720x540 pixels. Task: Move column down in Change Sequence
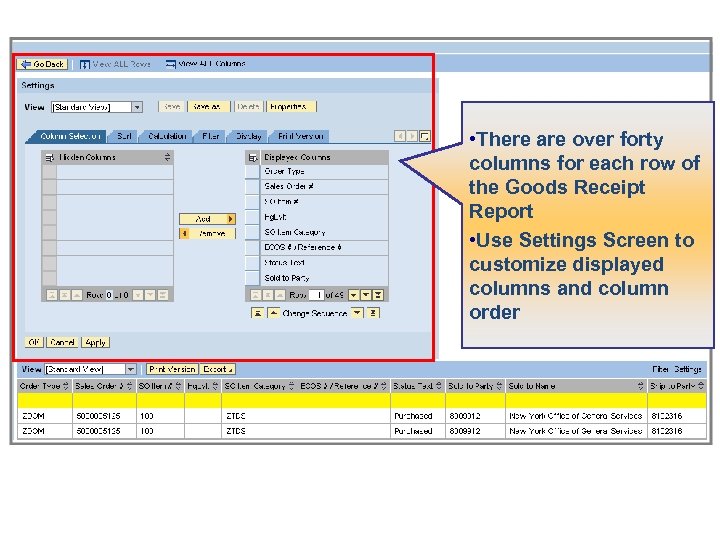click(x=357, y=313)
